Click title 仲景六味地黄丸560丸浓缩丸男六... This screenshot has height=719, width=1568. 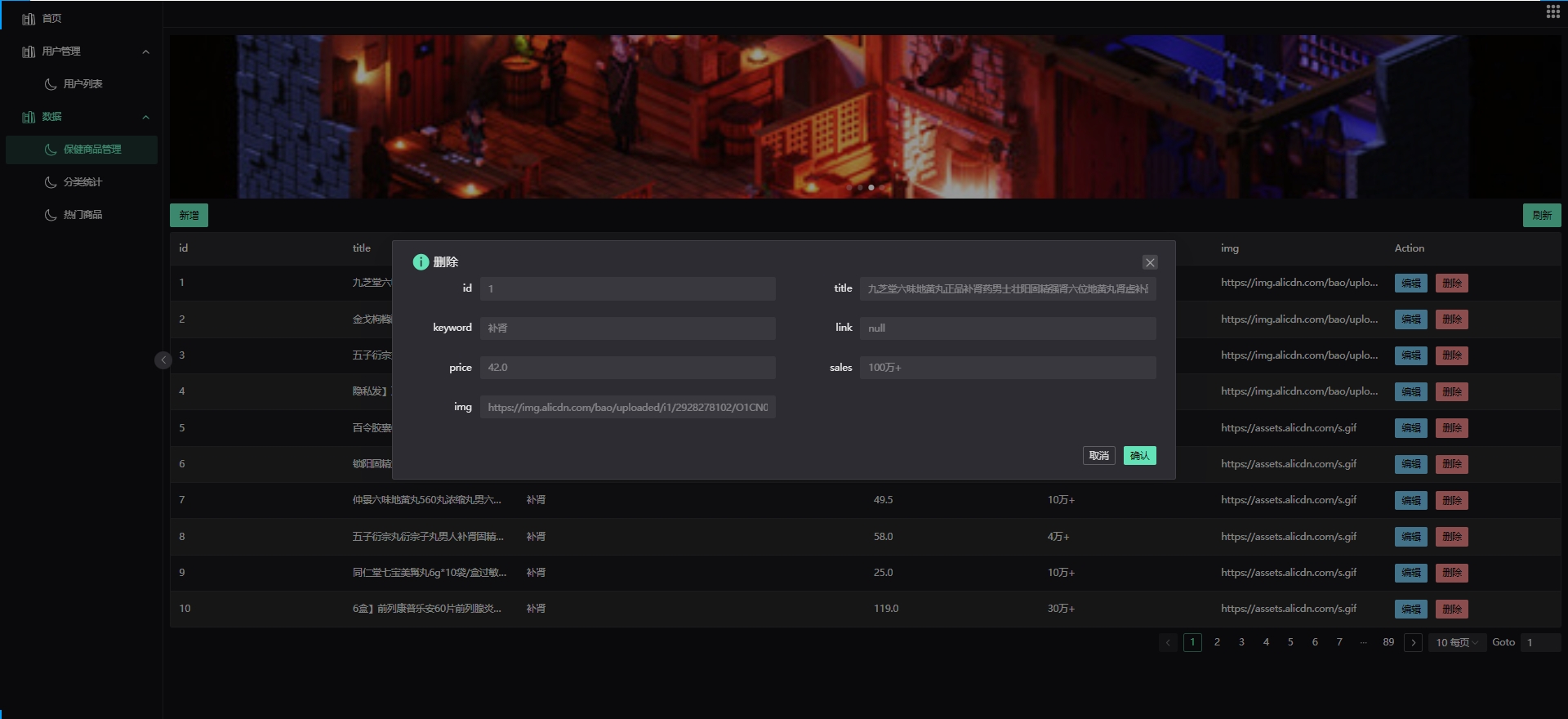tap(426, 500)
